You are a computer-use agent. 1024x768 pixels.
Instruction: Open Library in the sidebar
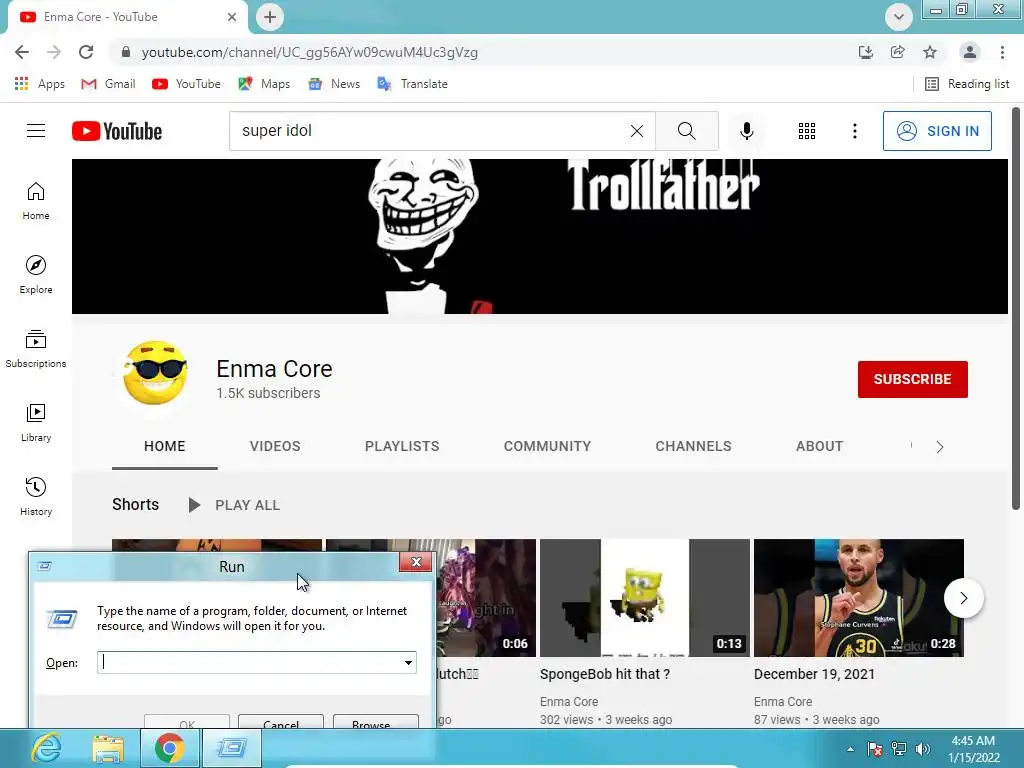[x=36, y=423]
